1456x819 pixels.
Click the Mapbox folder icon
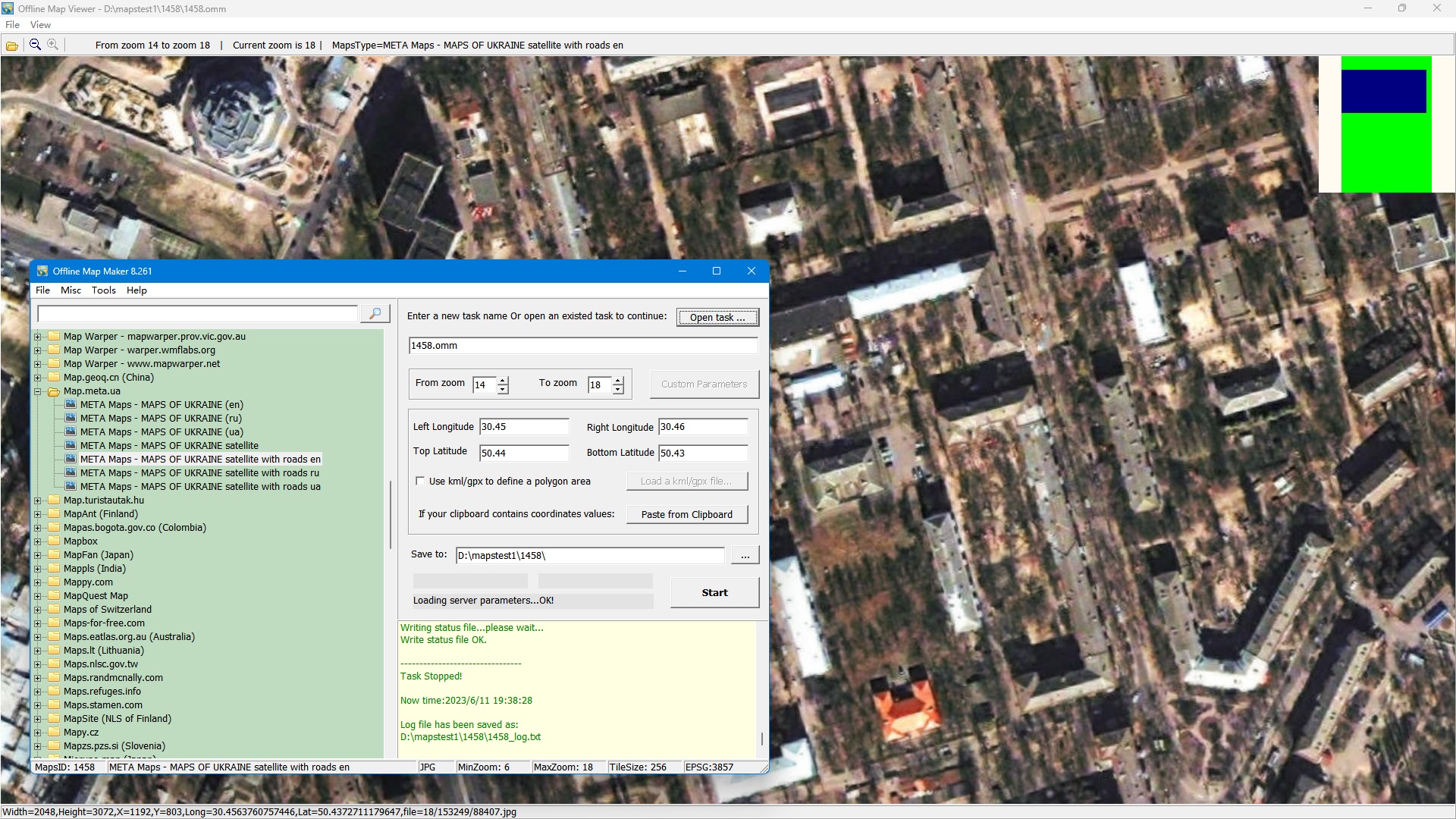click(x=54, y=541)
